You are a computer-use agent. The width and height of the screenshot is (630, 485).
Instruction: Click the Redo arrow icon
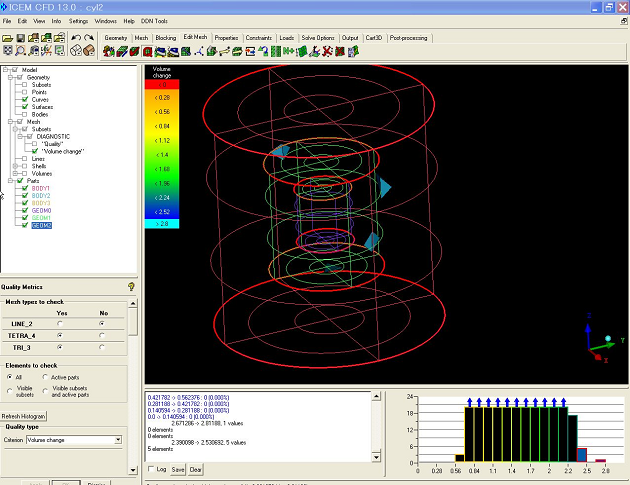pos(89,37)
